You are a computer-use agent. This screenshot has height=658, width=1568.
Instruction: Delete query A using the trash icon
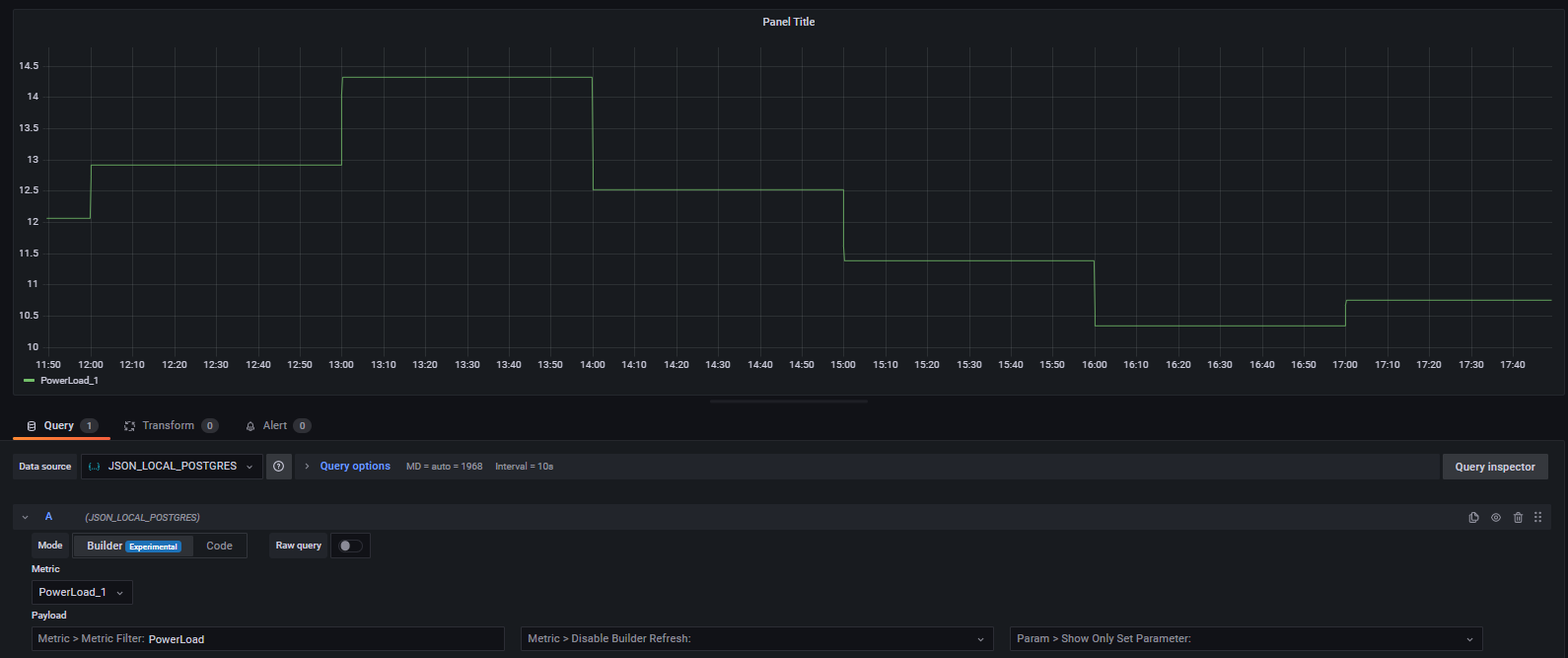click(1518, 517)
